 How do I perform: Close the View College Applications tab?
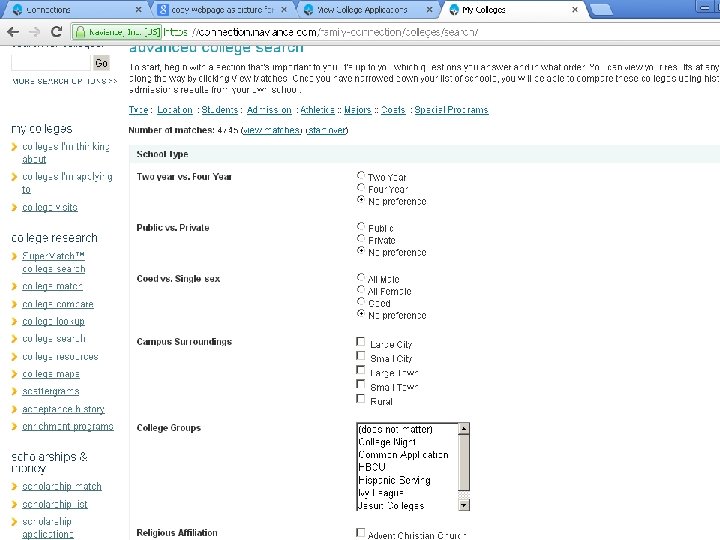tap(429, 10)
